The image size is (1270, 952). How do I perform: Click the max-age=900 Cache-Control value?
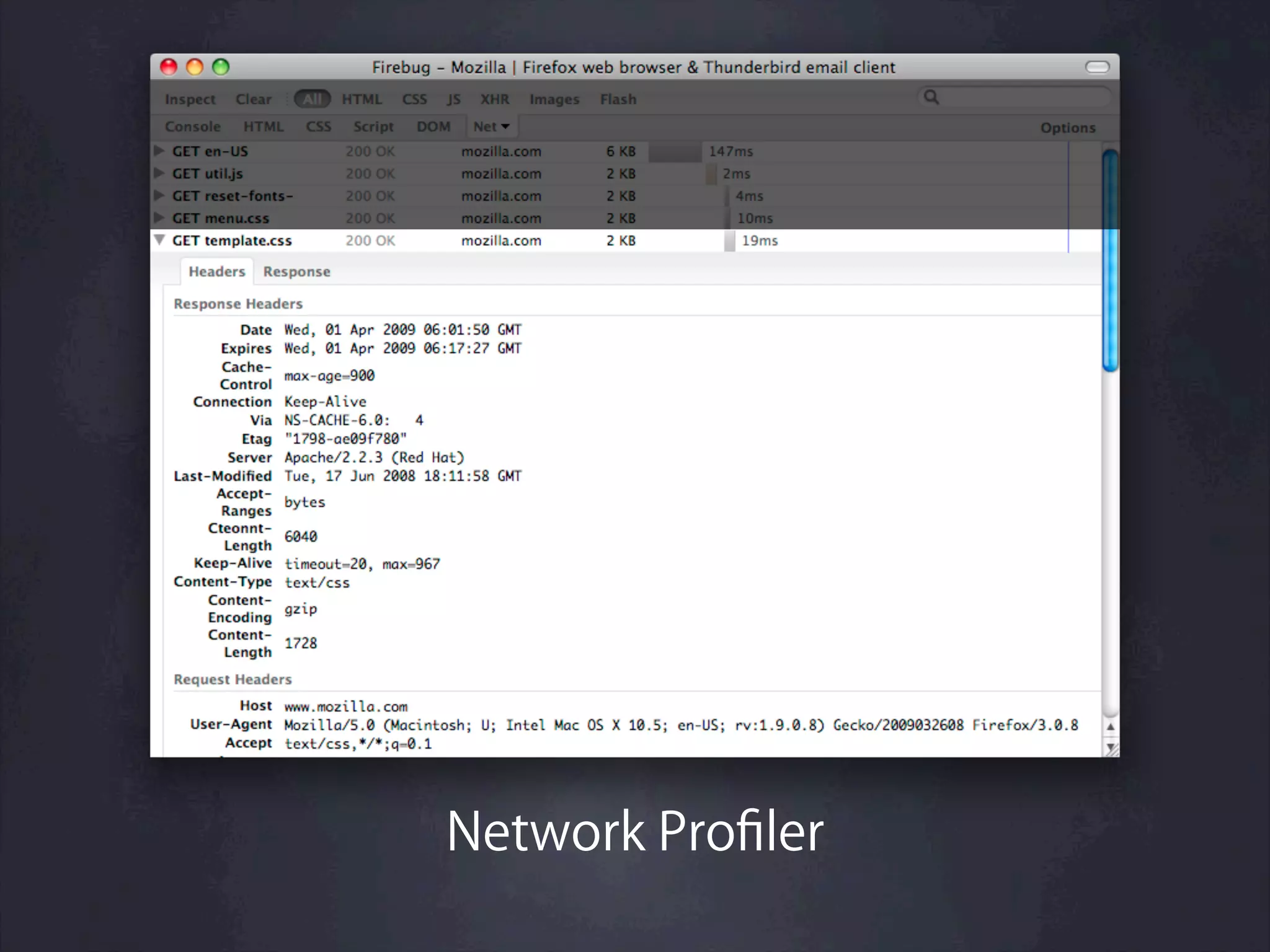(x=329, y=376)
